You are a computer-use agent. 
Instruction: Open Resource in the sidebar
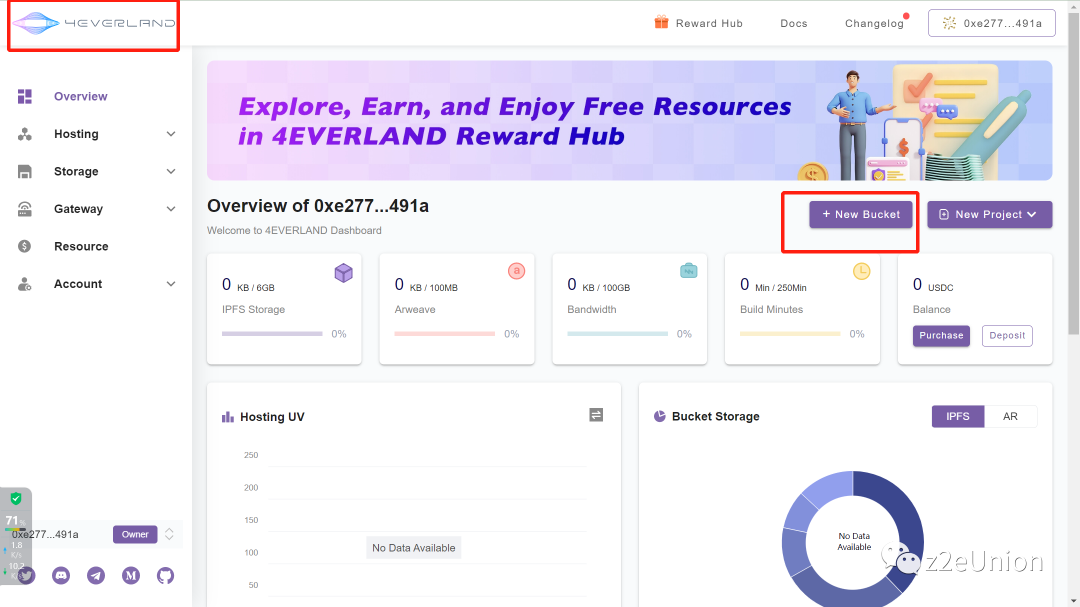pos(81,247)
